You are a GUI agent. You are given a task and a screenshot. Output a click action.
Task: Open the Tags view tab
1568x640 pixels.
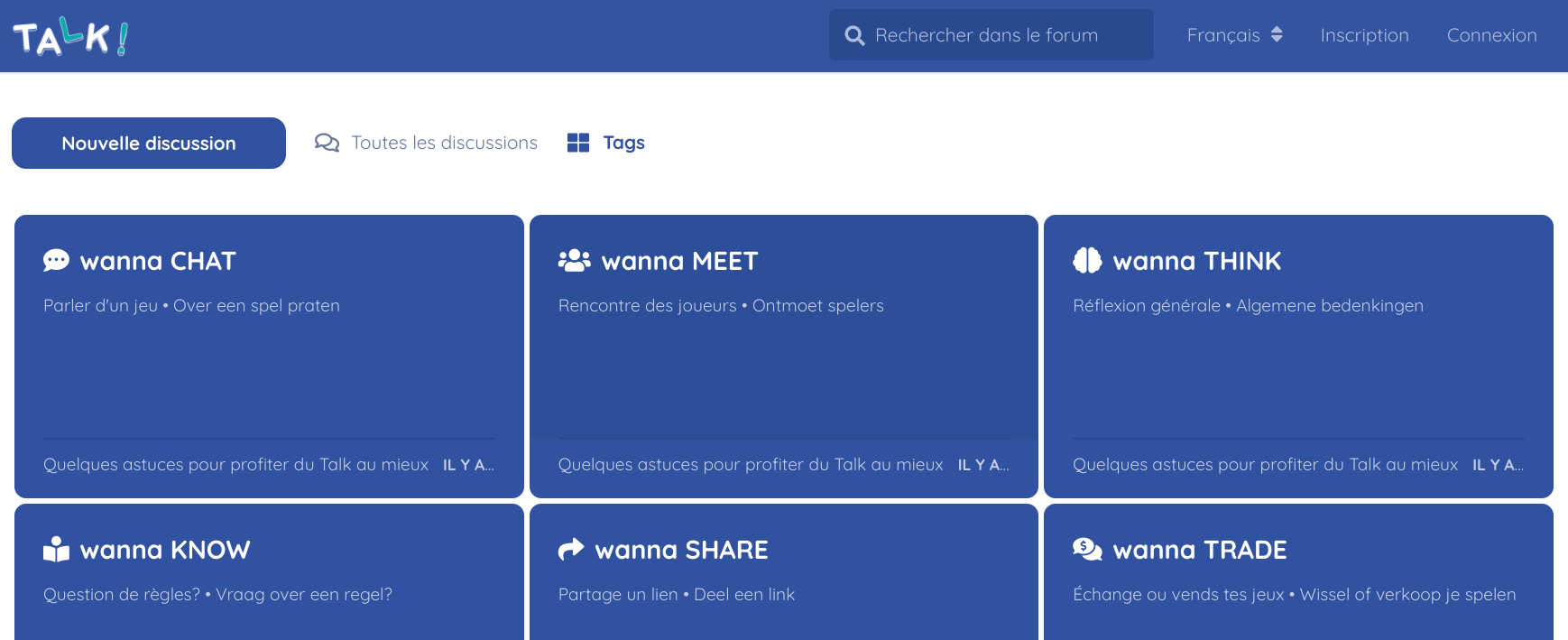coord(623,143)
